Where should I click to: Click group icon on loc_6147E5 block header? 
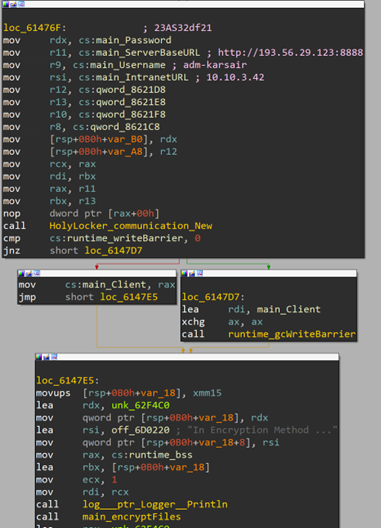pyautogui.click(x=54, y=357)
